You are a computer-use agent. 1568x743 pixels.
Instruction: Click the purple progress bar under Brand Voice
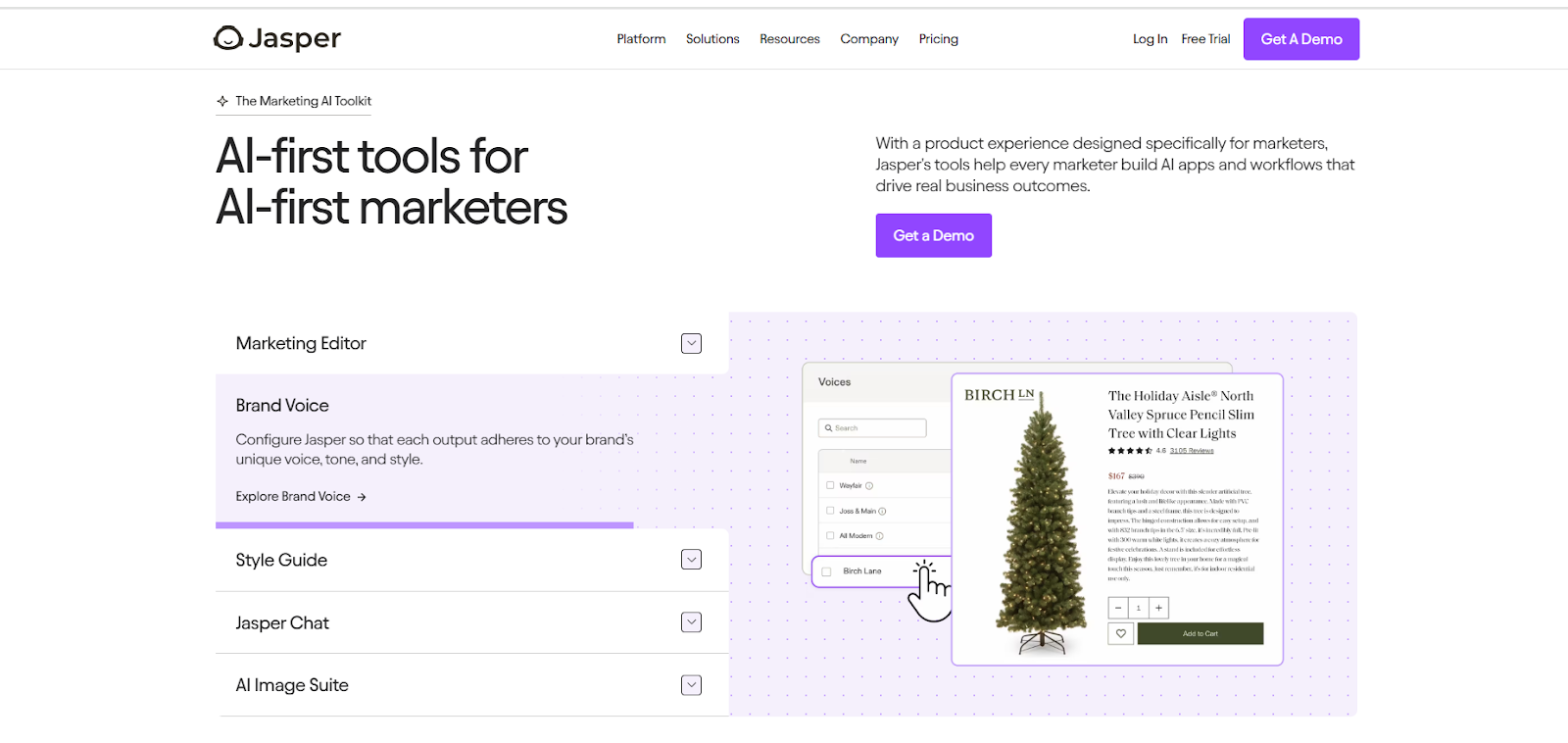tap(424, 525)
